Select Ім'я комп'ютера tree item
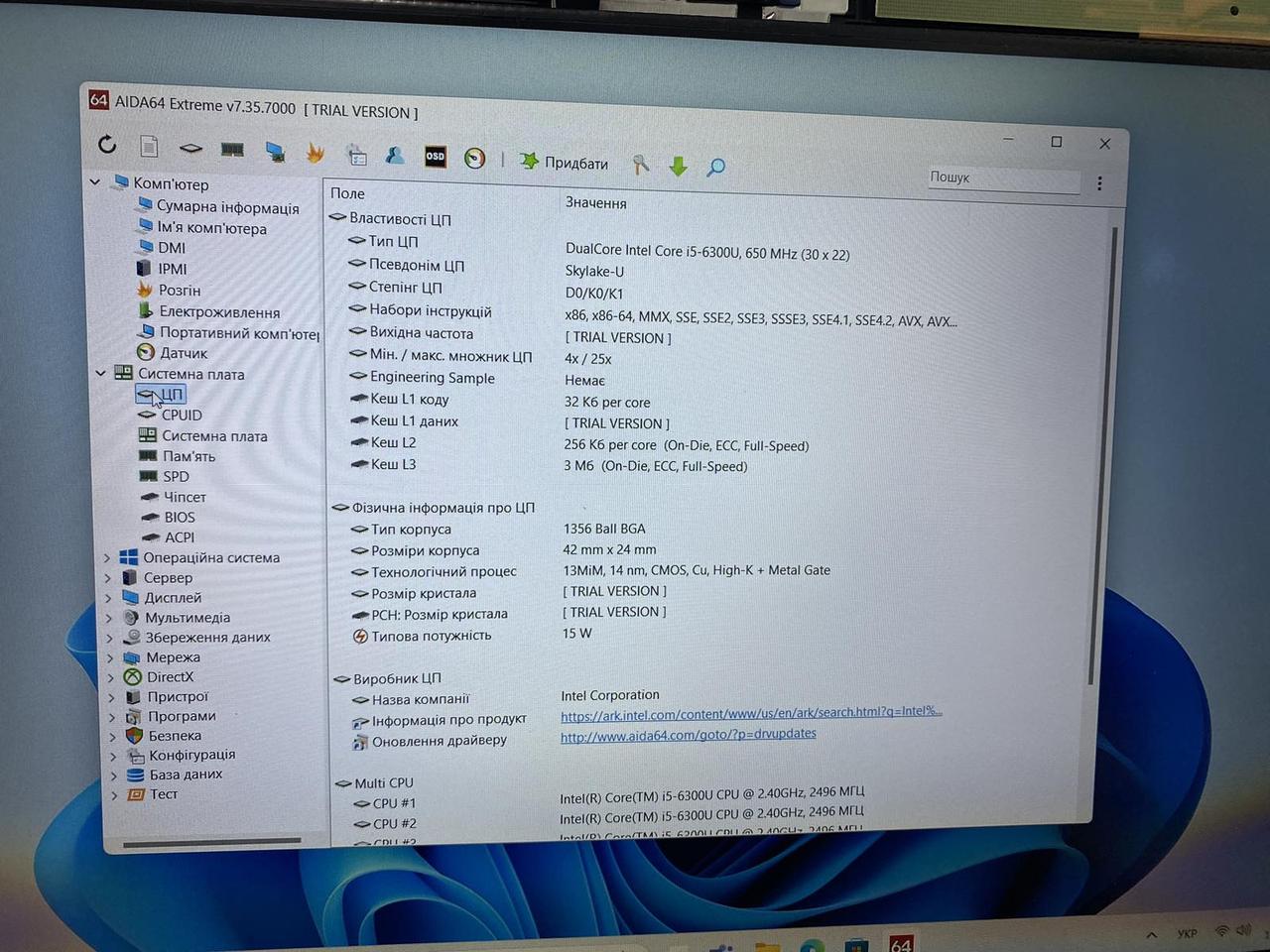Screen dimensions: 1270x952 point(211,228)
